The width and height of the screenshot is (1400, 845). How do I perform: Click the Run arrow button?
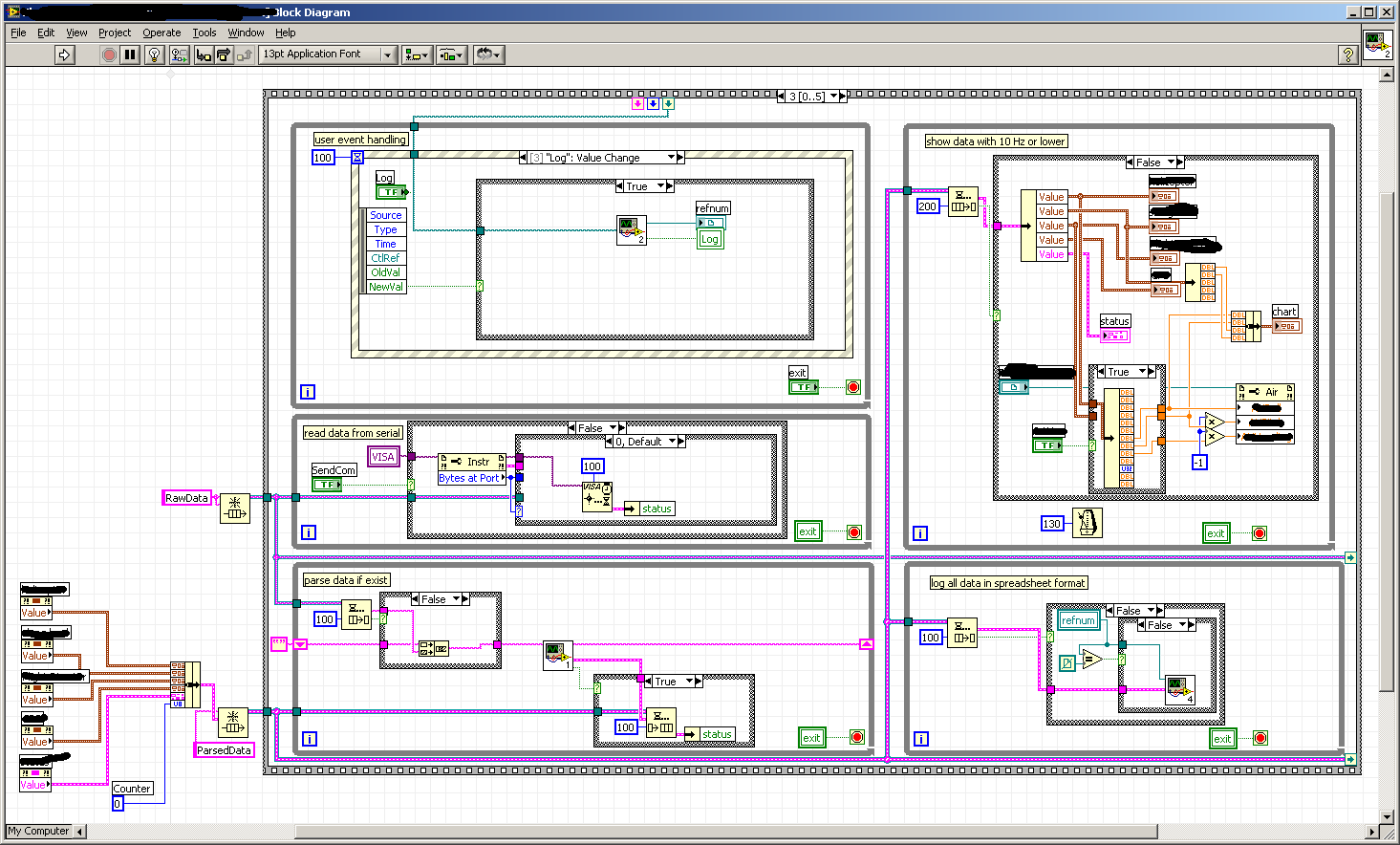click(64, 54)
